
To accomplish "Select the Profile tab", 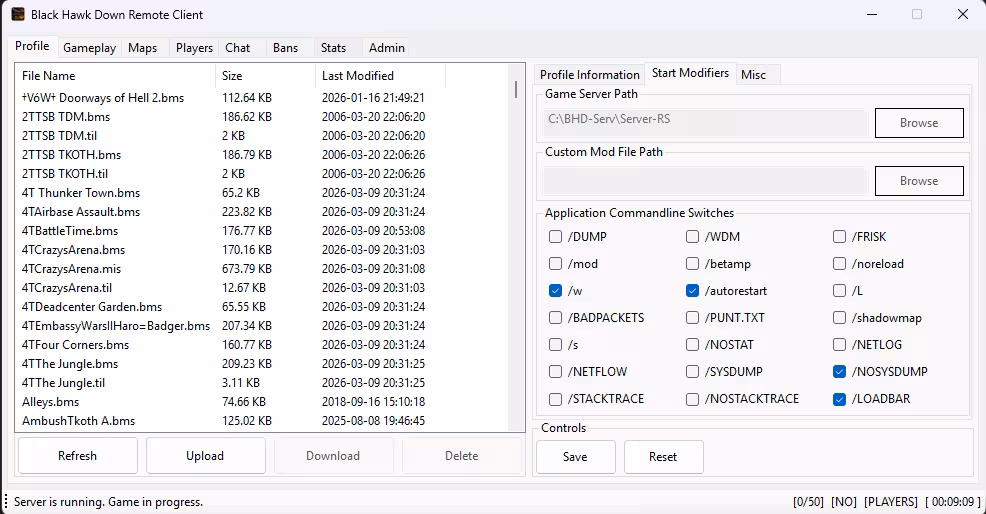I will coord(32,46).
